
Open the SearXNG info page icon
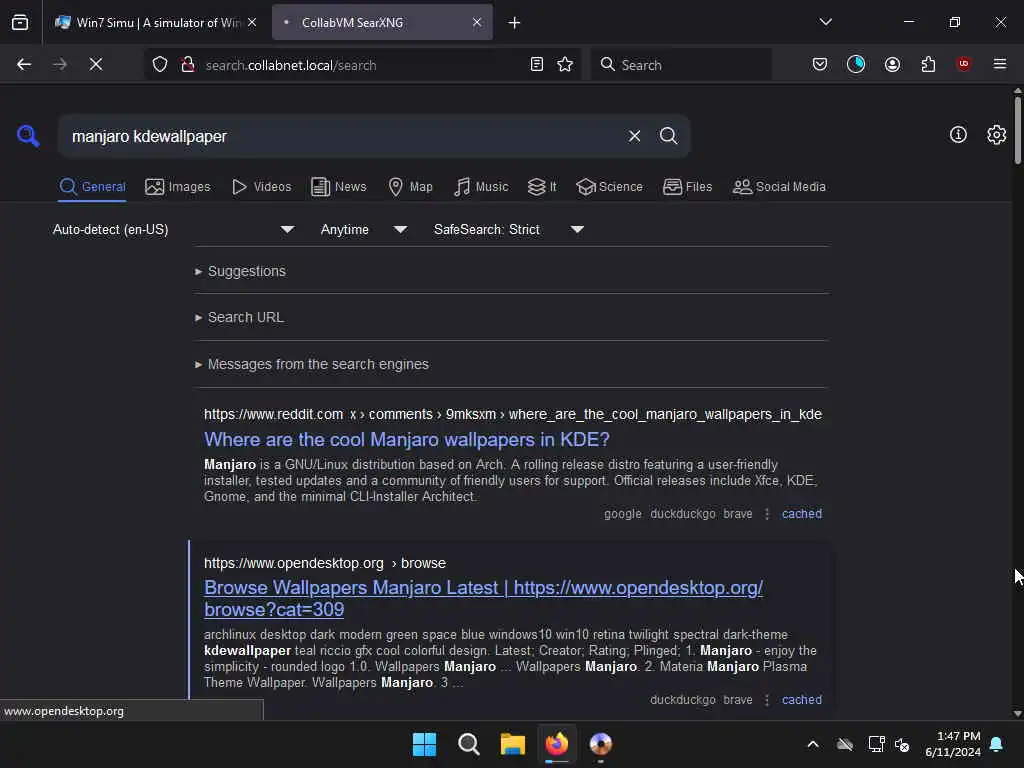(x=958, y=135)
